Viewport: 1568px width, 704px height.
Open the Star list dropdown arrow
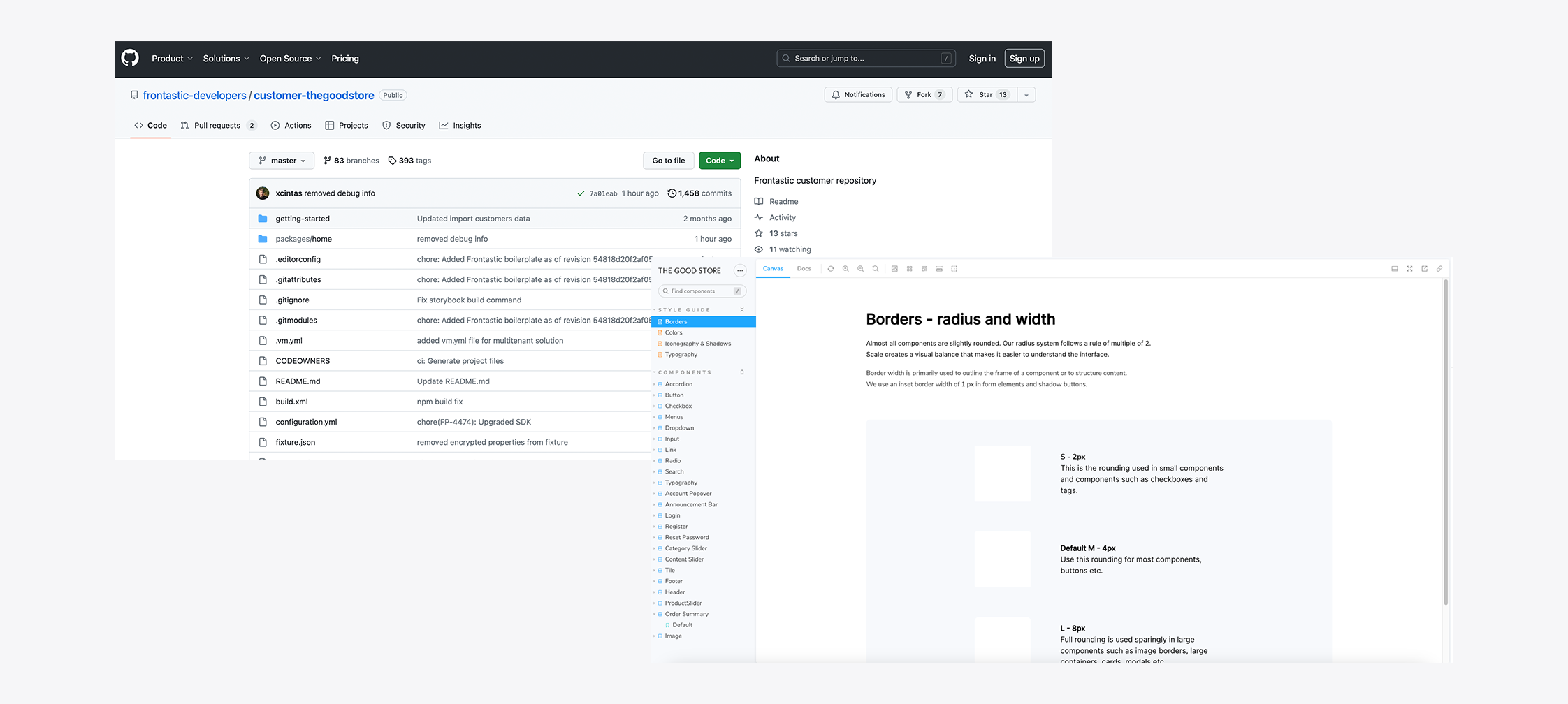1026,95
